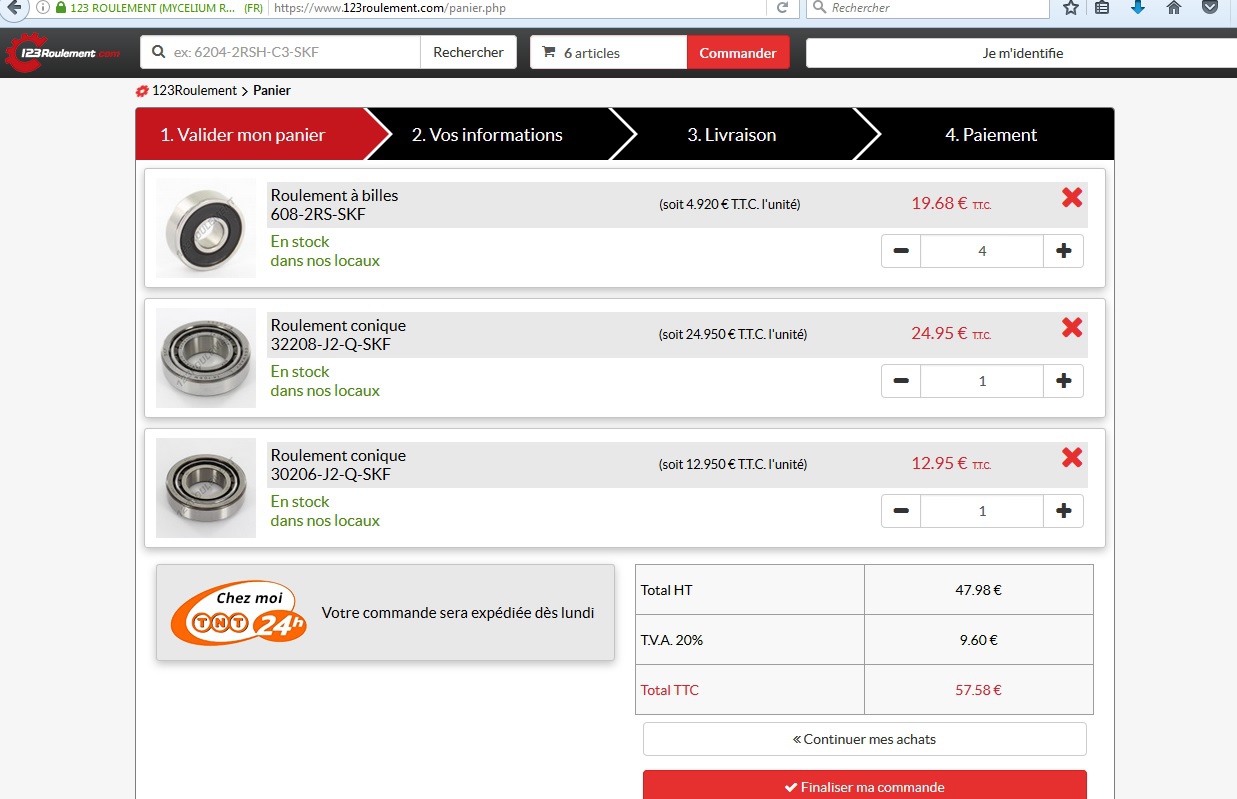This screenshot has height=799, width=1237.
Task: Select step 1. Valider mon panier
Action: (250, 134)
